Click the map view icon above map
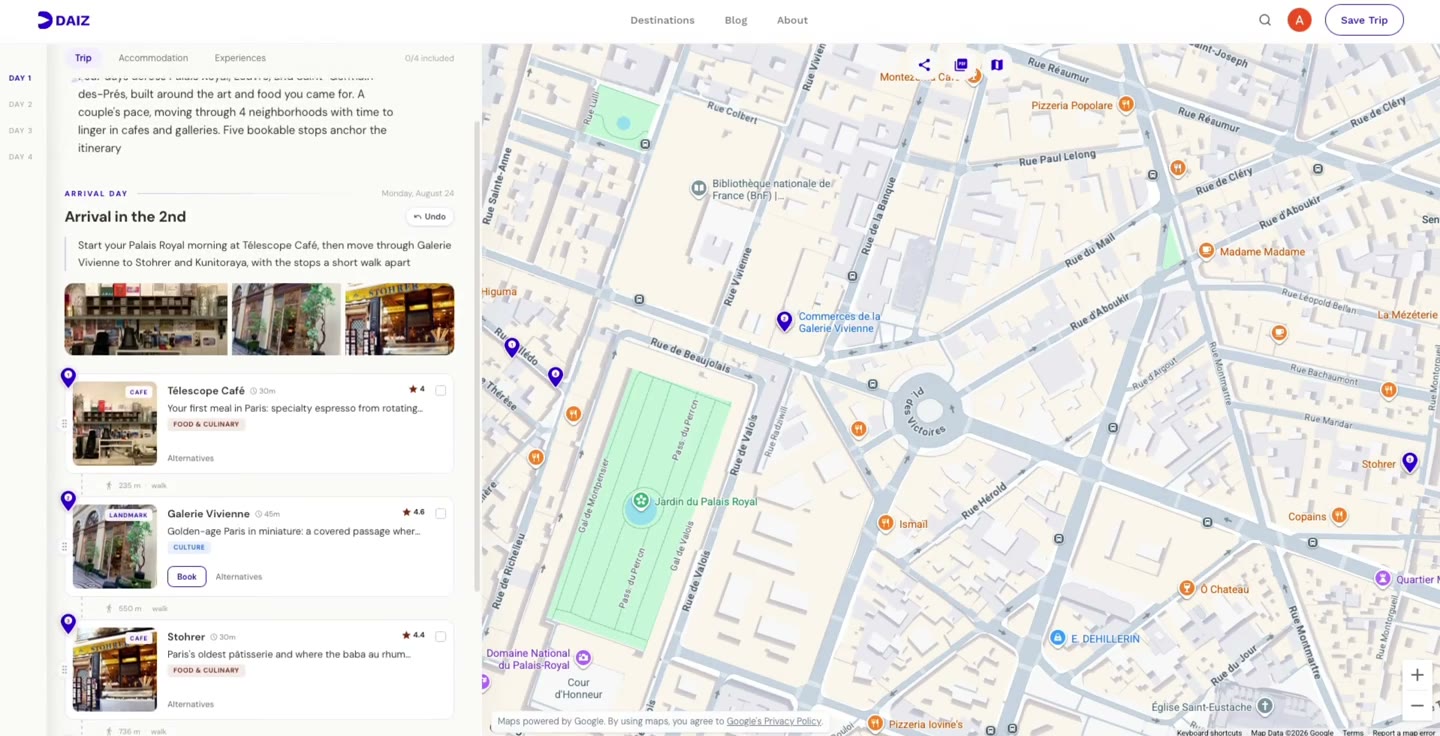Image resolution: width=1440 pixels, height=736 pixels. [997, 65]
